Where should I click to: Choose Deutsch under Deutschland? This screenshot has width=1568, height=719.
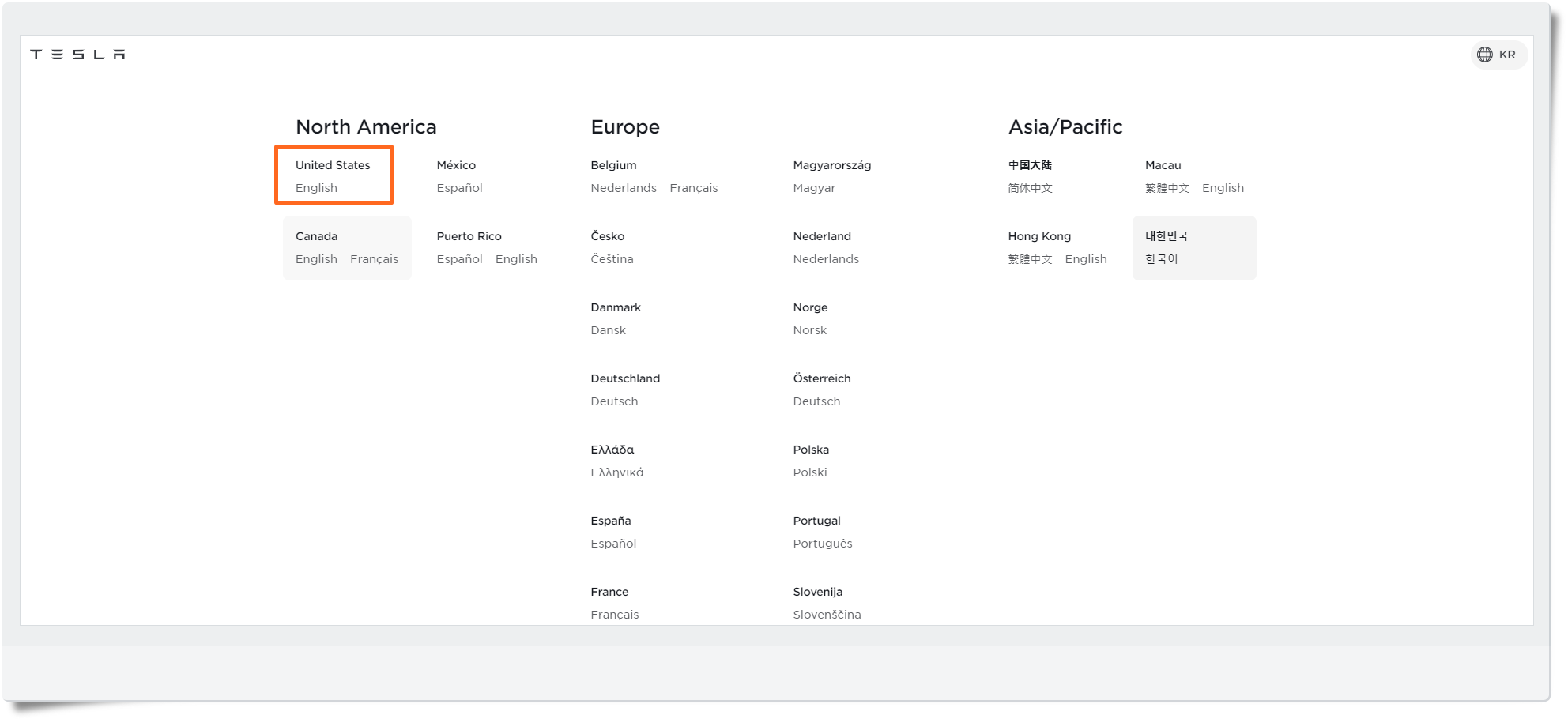pyautogui.click(x=614, y=401)
